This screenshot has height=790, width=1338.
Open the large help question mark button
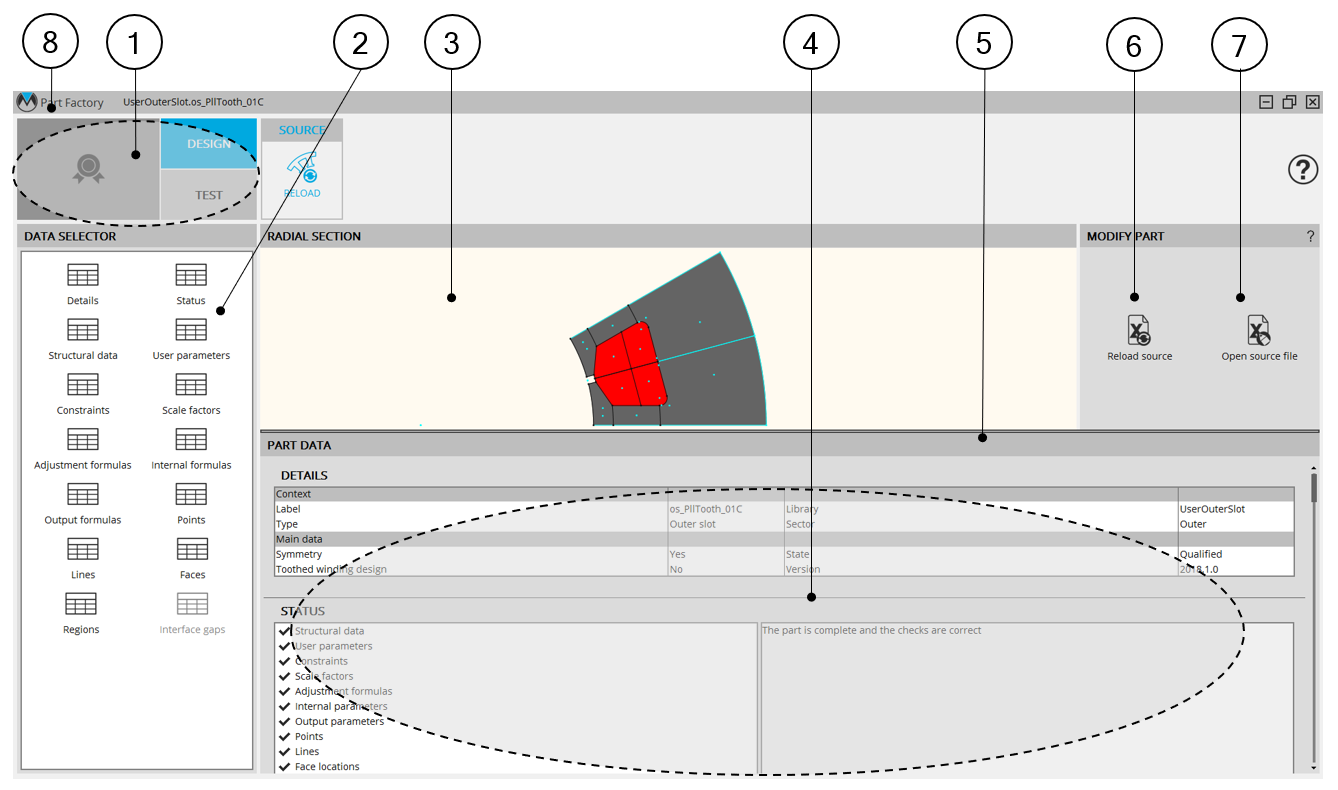point(1302,171)
